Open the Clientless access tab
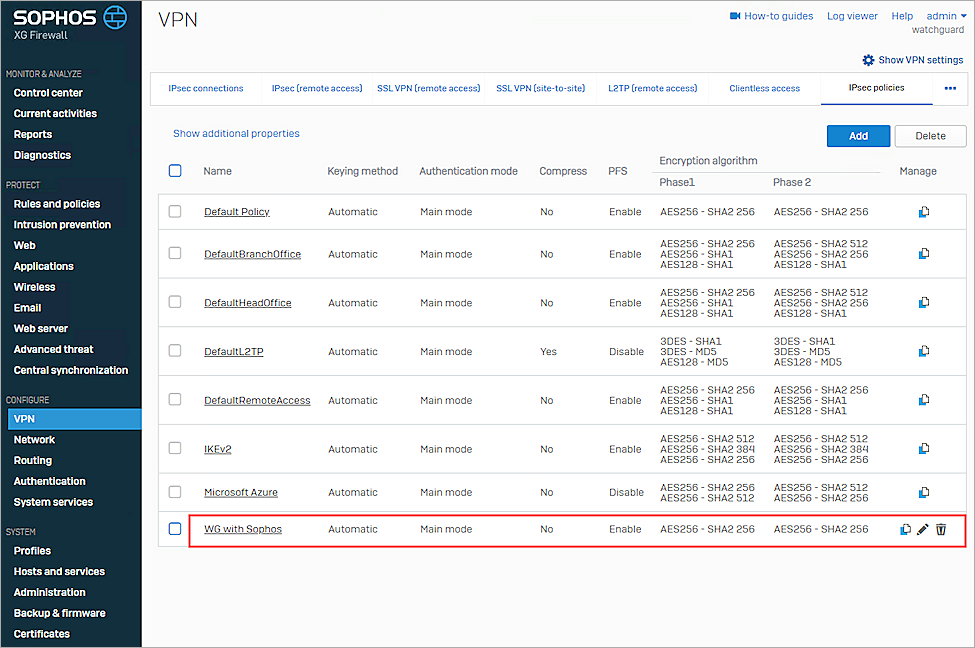The height and width of the screenshot is (648, 975). tap(764, 88)
